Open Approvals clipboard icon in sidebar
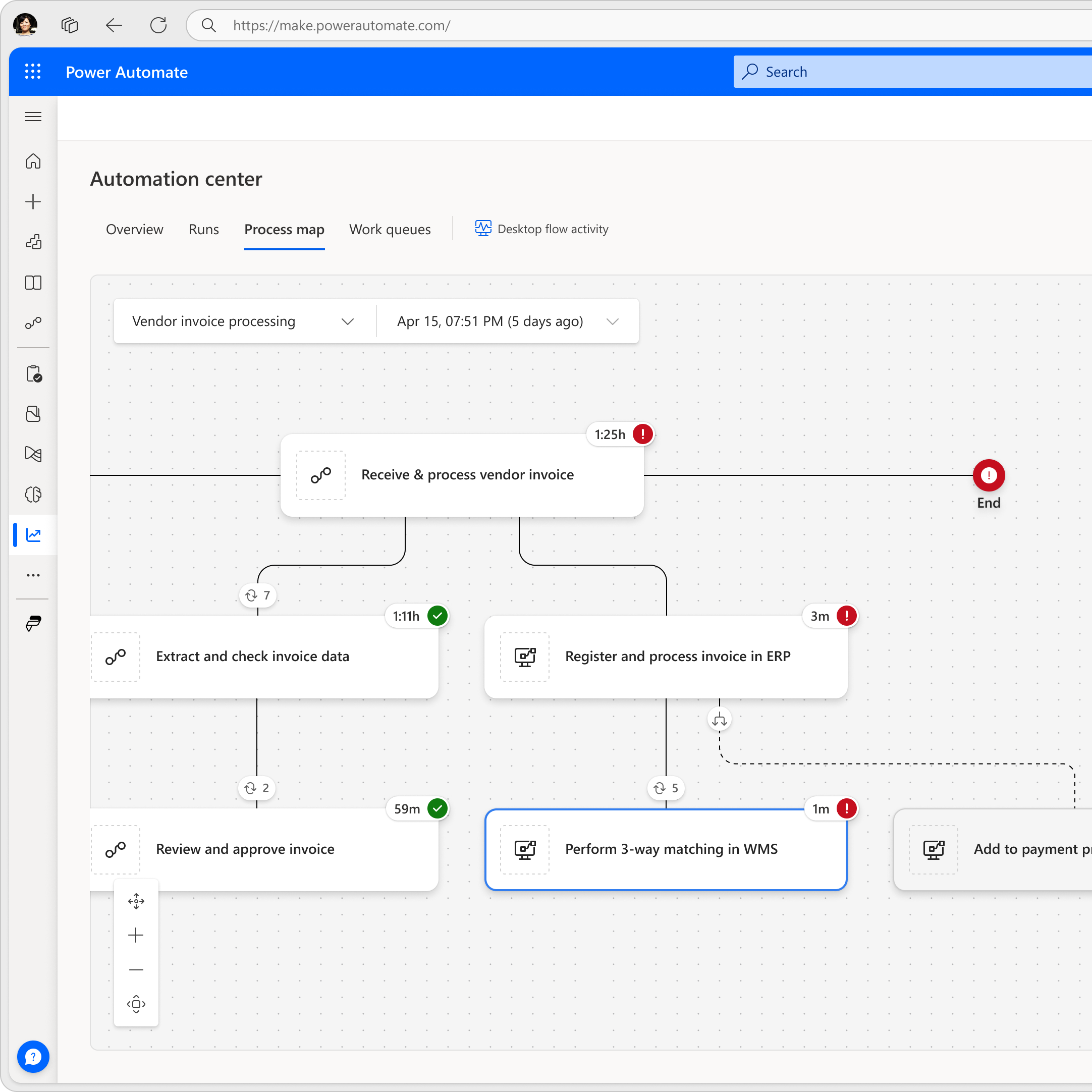This screenshot has width=1092, height=1092. point(34,374)
